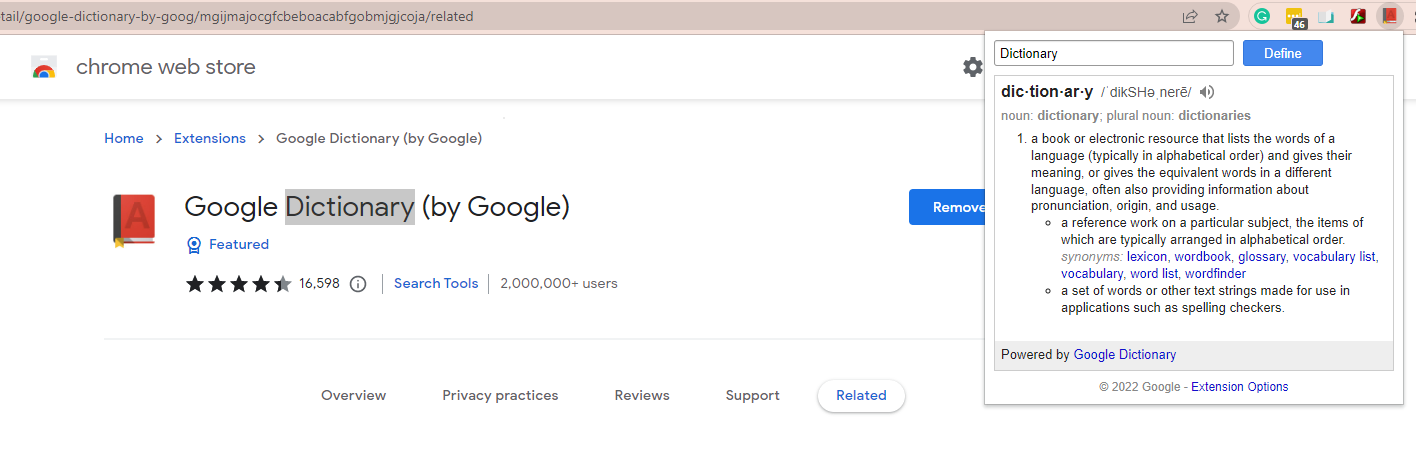Click the share page icon in address bar
Viewport: 1416px width, 453px height.
pyautogui.click(x=1190, y=16)
